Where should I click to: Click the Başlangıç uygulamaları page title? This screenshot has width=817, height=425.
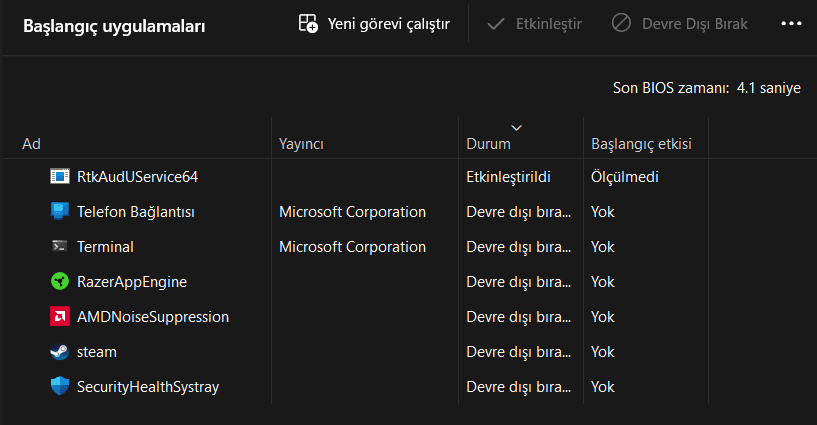pyautogui.click(x=114, y=26)
